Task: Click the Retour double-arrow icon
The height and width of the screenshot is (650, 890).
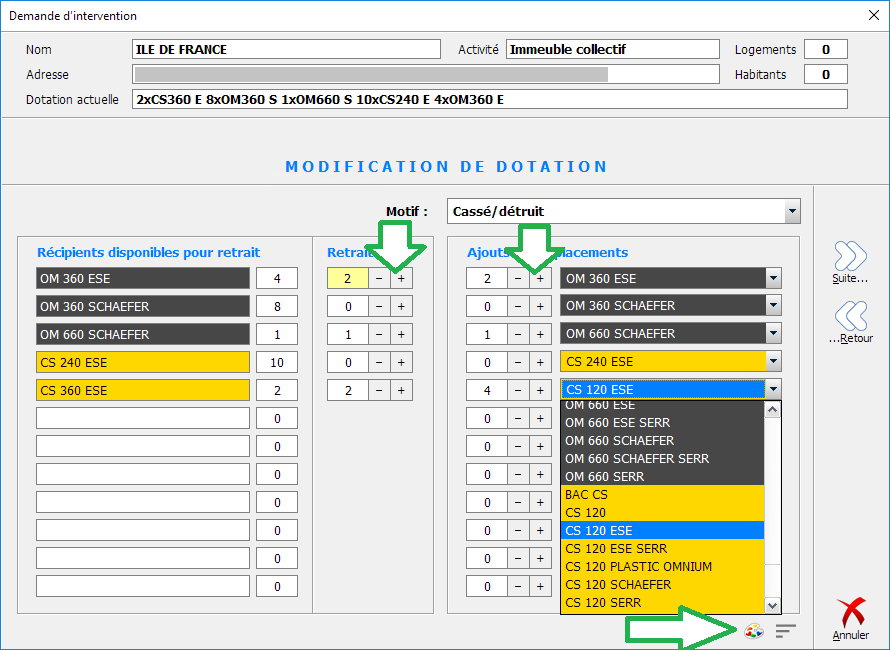Action: click(x=850, y=316)
